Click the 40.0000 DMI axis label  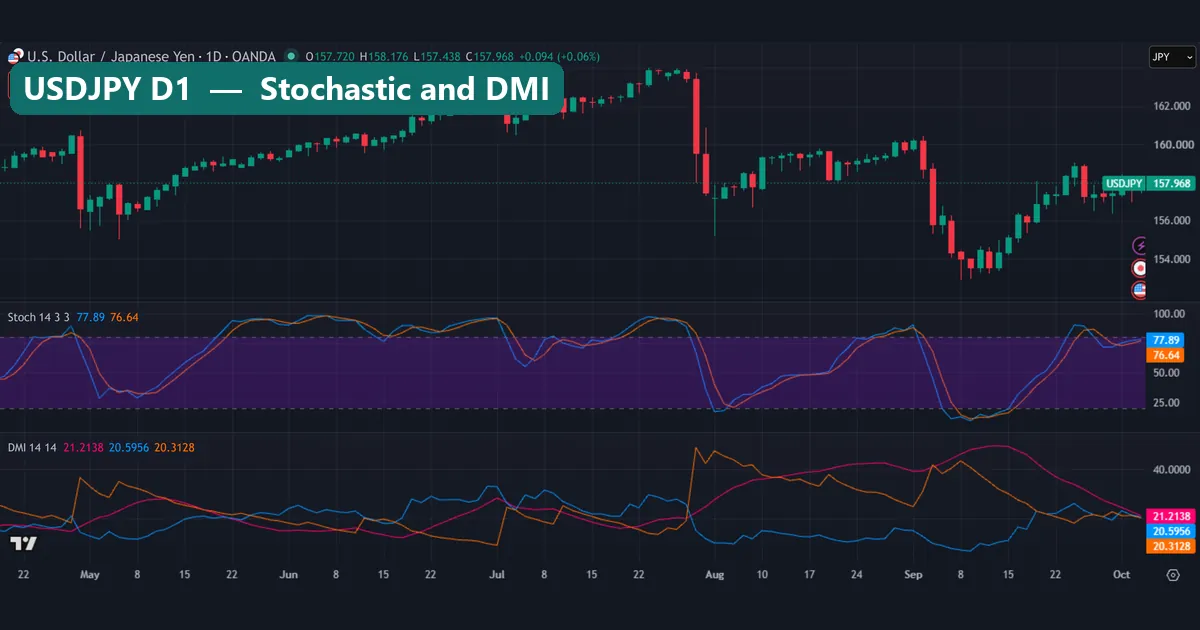point(1171,469)
